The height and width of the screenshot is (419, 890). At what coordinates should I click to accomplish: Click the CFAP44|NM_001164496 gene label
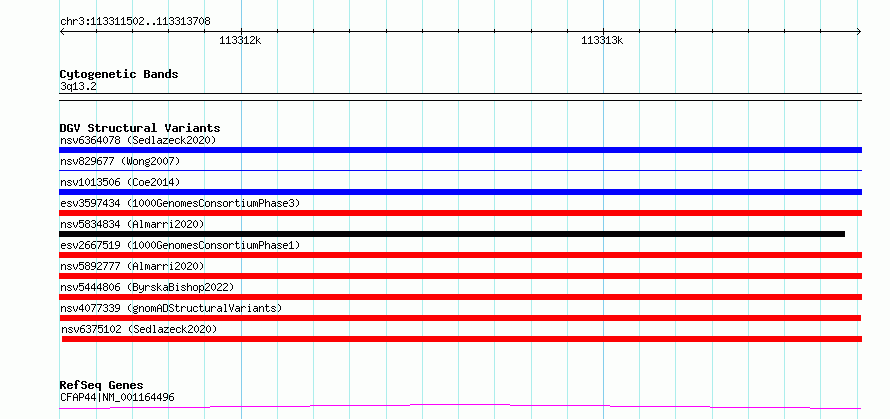click(117, 397)
